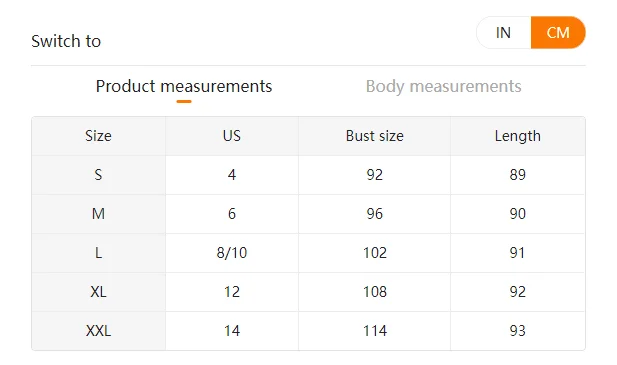This screenshot has height=365, width=617.
Task: Click the US size 12 cell
Action: pyautogui.click(x=232, y=291)
